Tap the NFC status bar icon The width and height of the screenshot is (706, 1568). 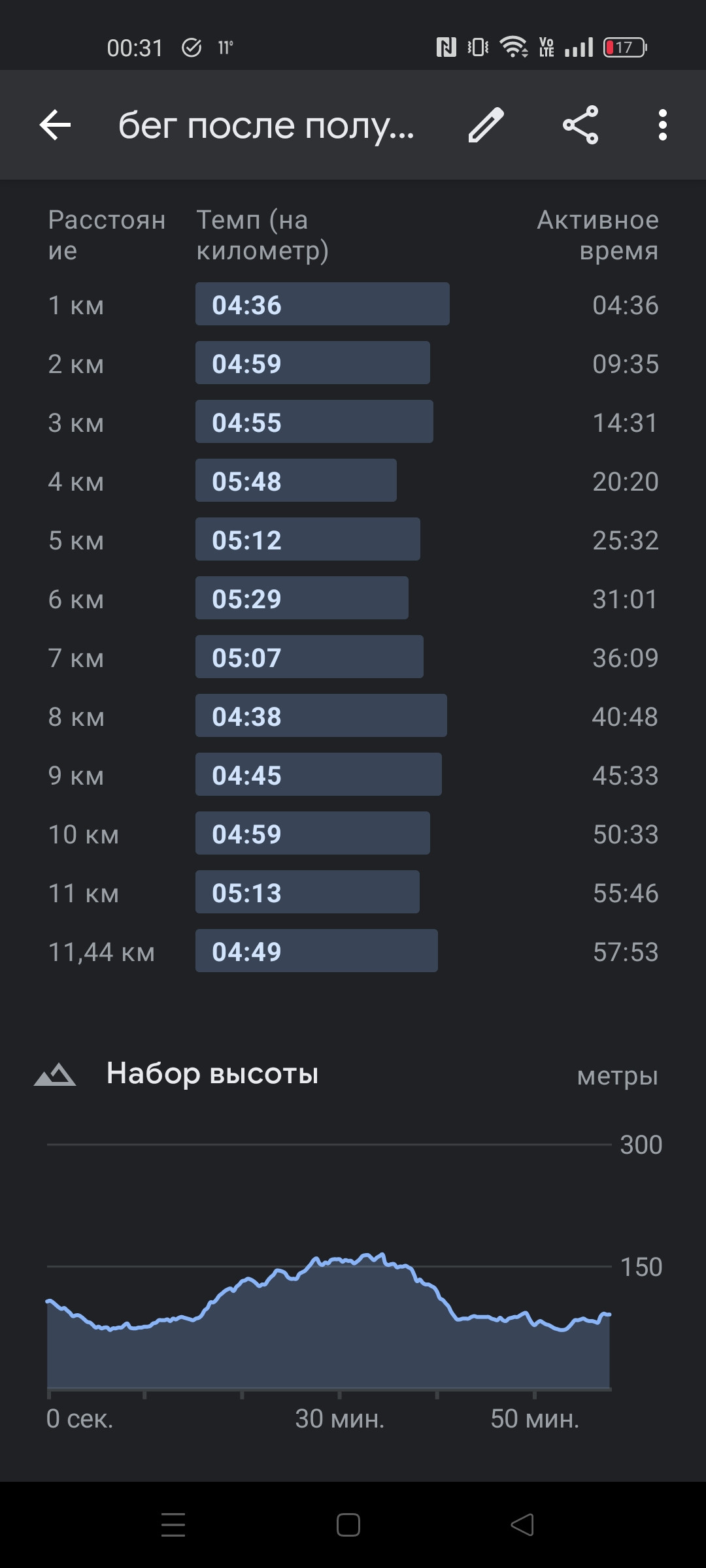pos(446,47)
